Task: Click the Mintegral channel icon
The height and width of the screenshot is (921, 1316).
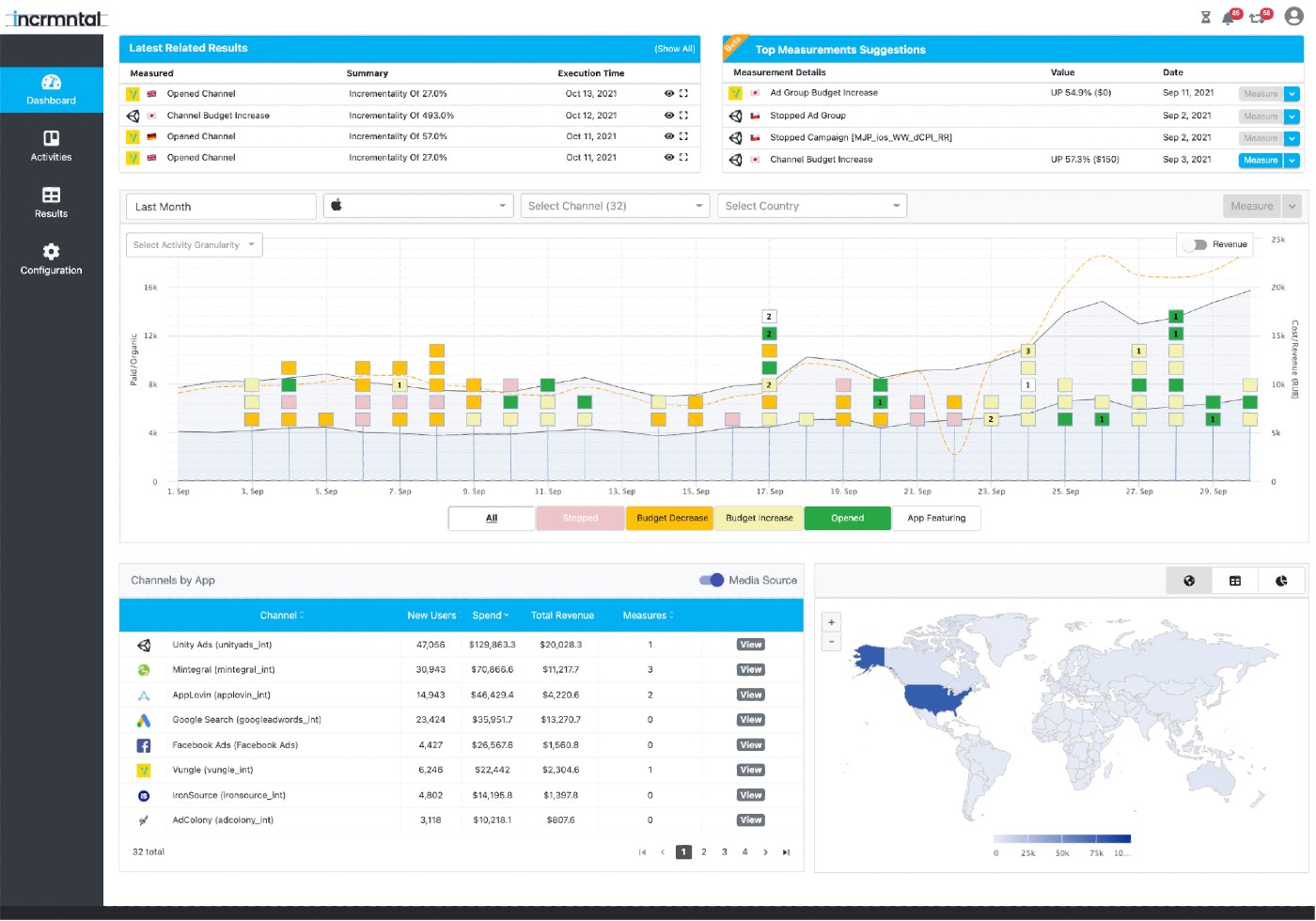Action: pyautogui.click(x=144, y=670)
